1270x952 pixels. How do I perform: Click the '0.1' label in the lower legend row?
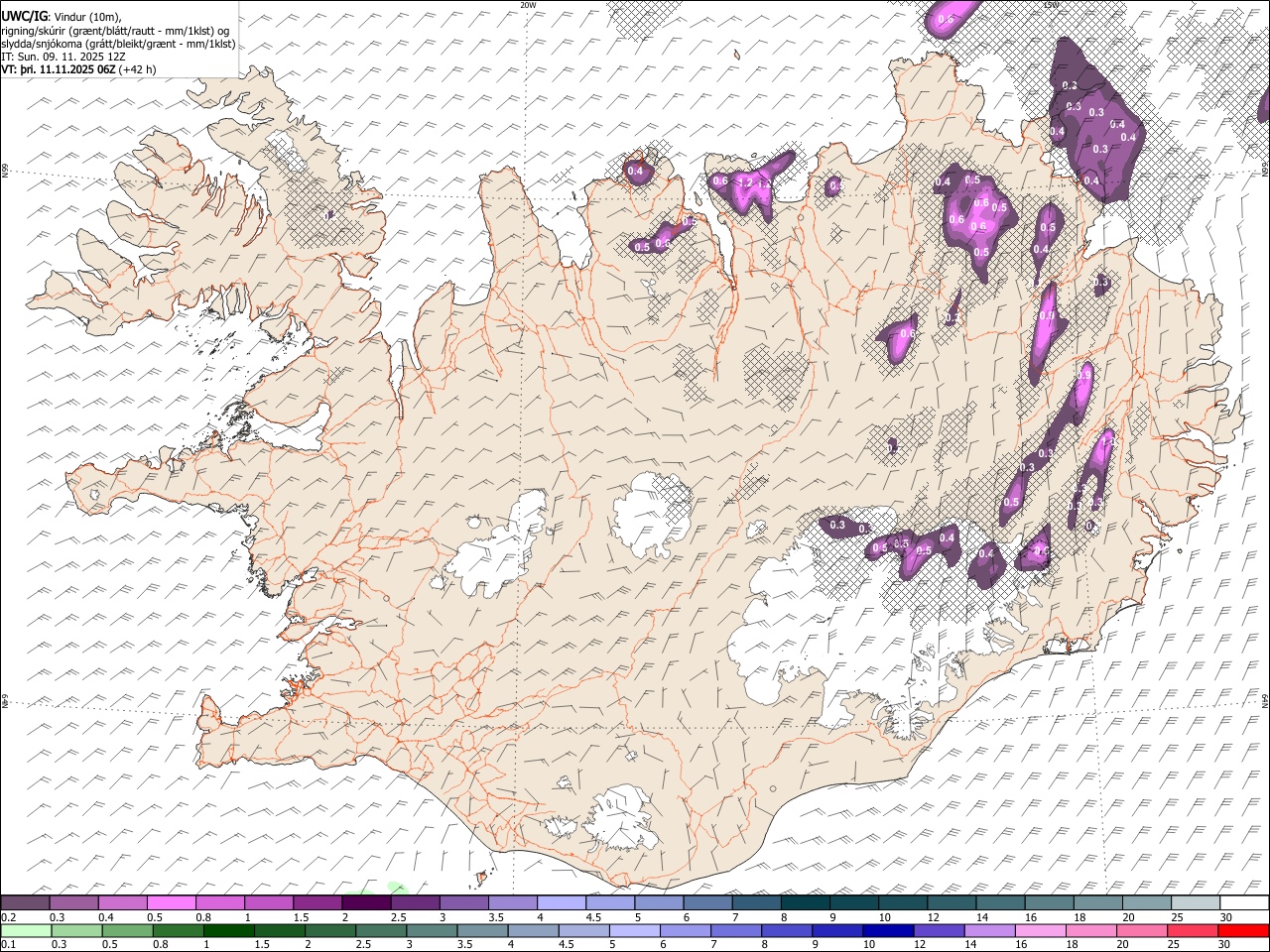click(8, 944)
